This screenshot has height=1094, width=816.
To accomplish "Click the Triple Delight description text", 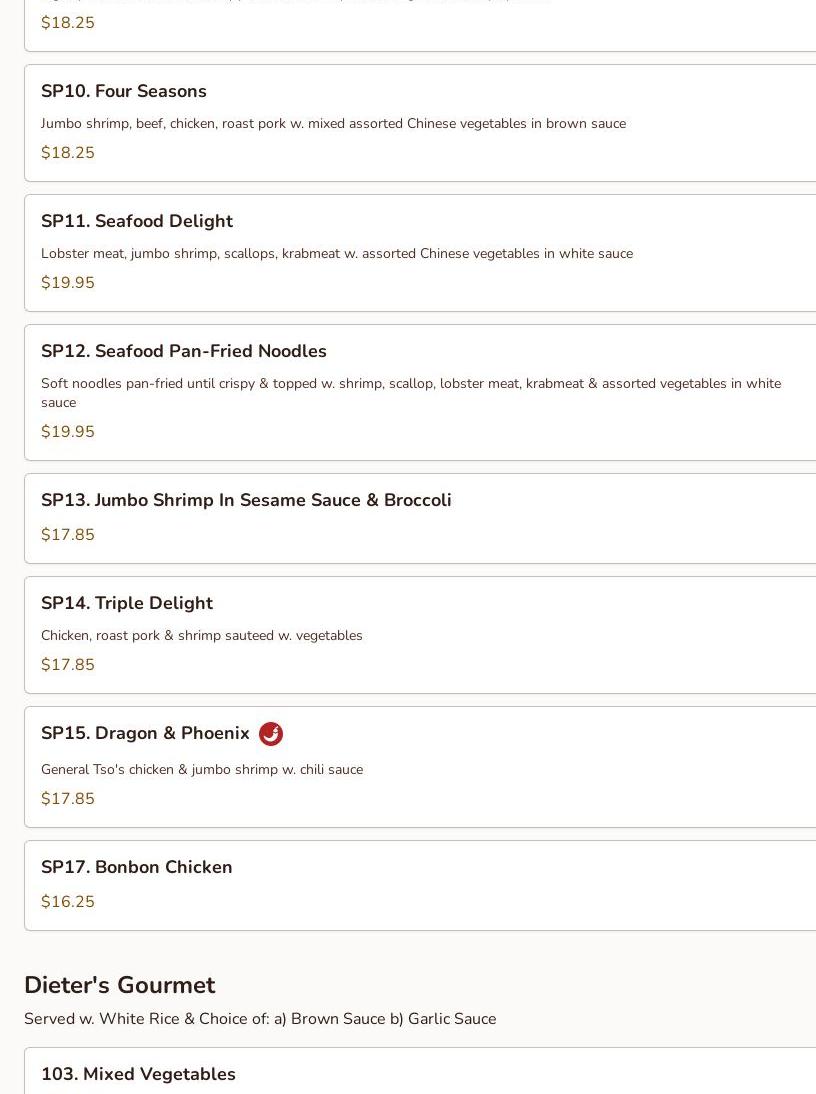I will (202, 636).
